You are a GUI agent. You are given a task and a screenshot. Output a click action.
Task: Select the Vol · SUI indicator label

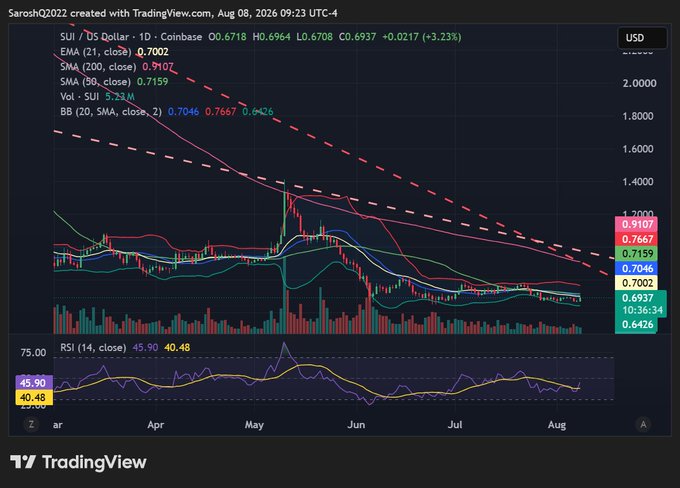[80, 96]
